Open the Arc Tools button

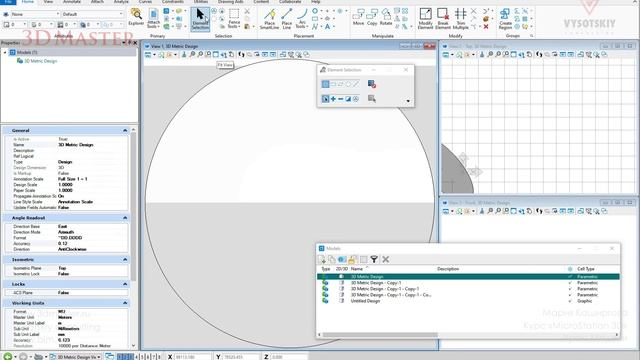[302, 19]
